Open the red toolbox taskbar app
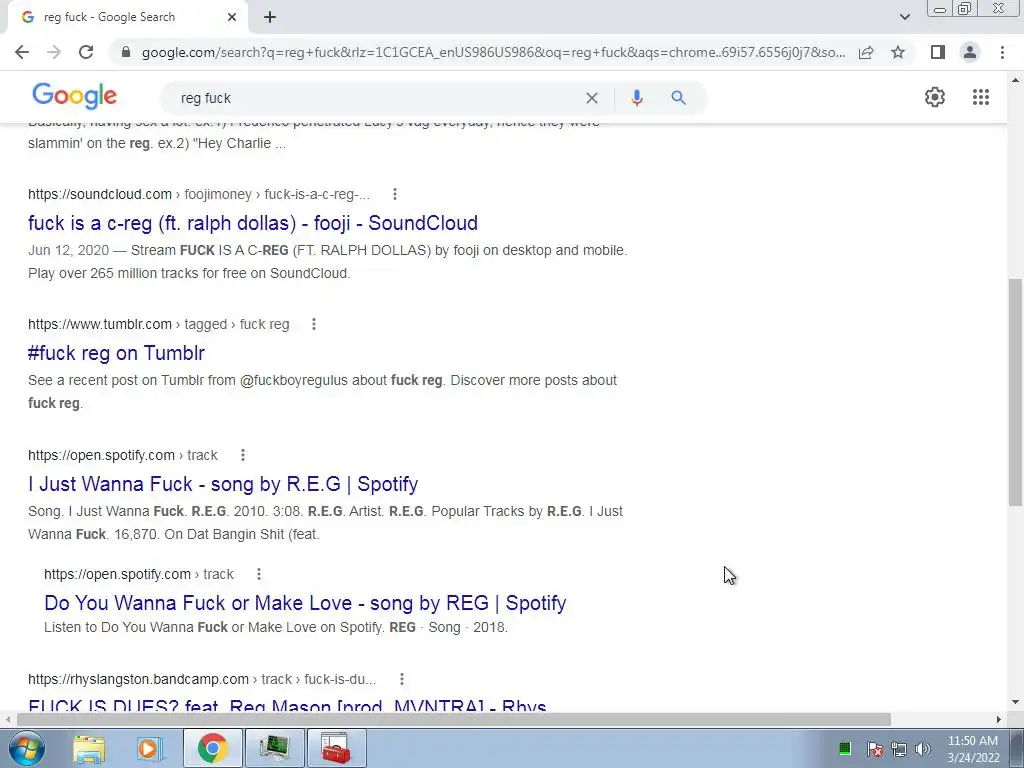Viewport: 1024px width, 768px height. pos(337,748)
